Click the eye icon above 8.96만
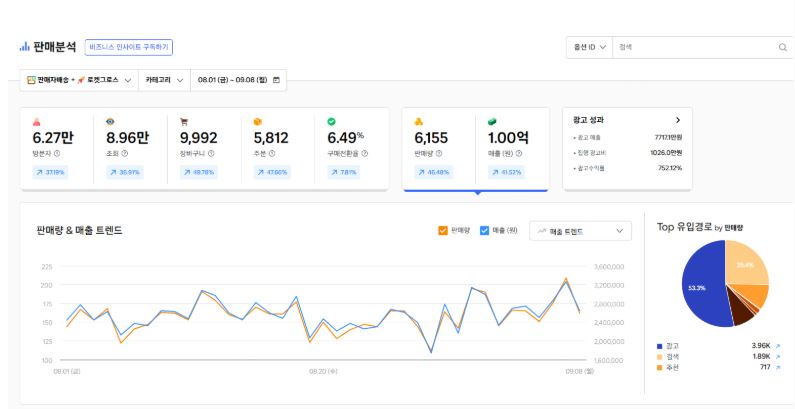Image resolution: width=795 pixels, height=409 pixels. [x=110, y=122]
